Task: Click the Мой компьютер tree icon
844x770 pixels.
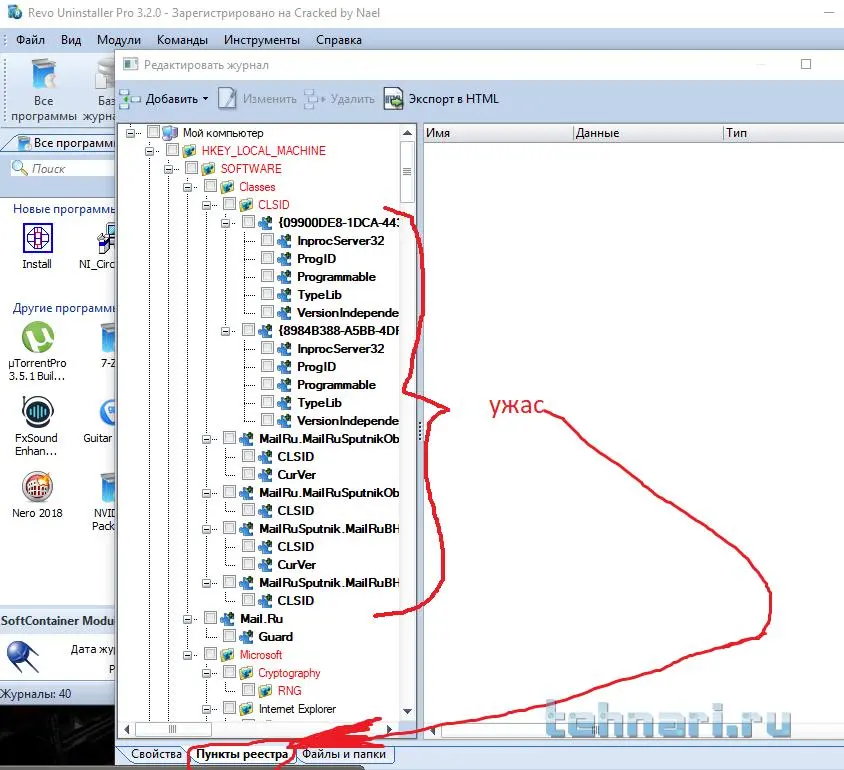Action: (x=170, y=132)
